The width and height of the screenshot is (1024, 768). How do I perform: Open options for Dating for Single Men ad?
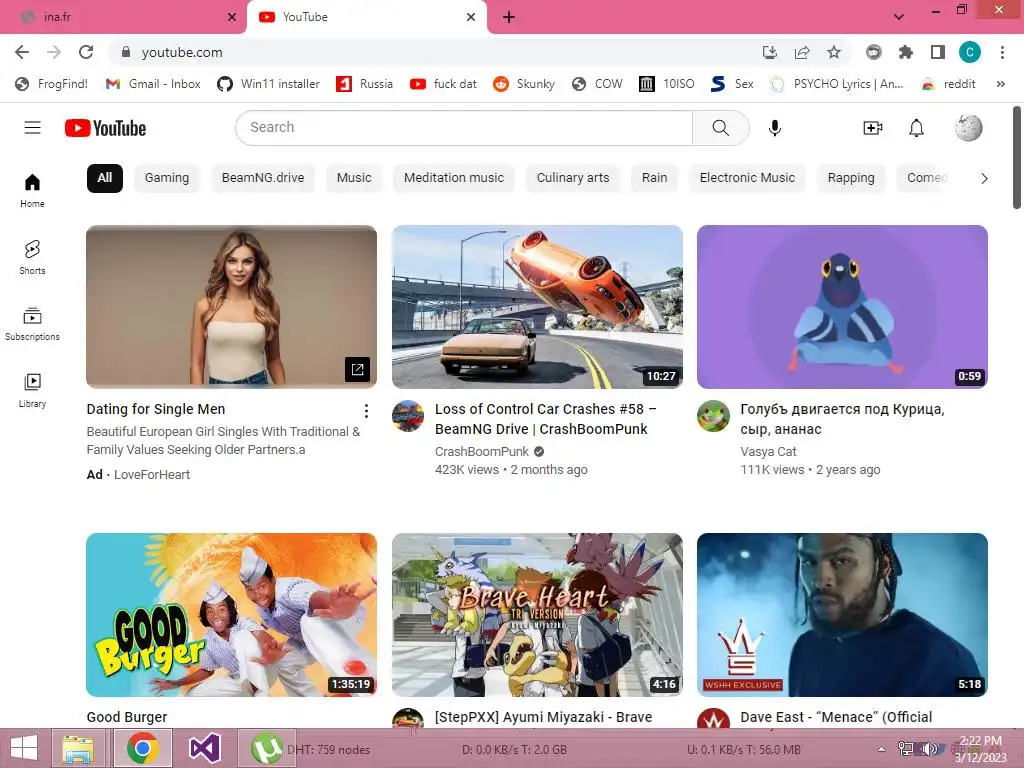pos(366,411)
